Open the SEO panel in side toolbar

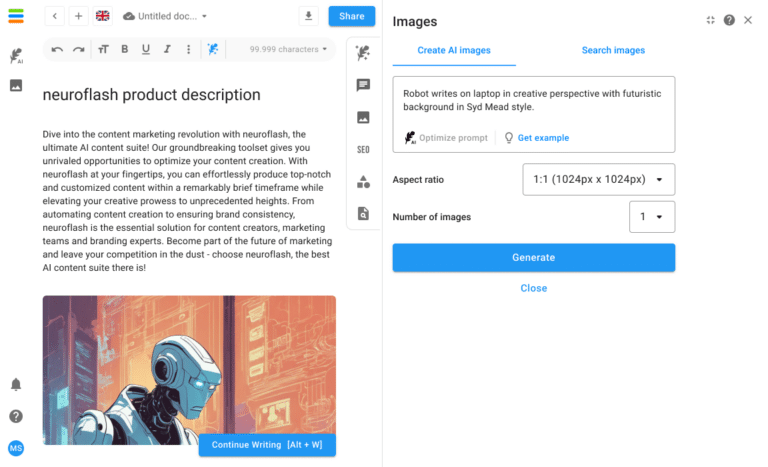point(363,149)
